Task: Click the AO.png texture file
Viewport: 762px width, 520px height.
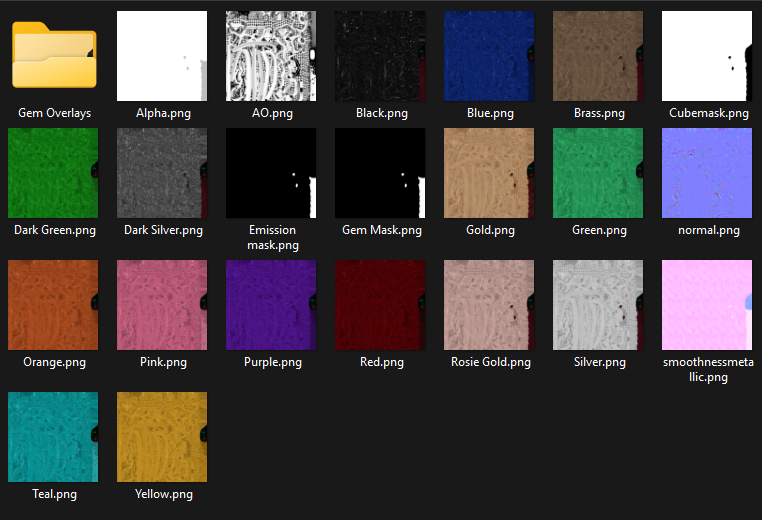Action: (271, 56)
